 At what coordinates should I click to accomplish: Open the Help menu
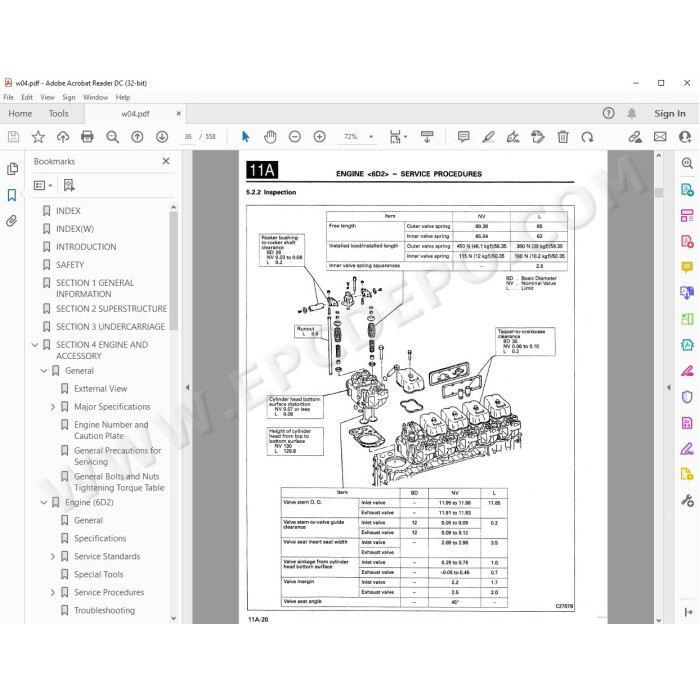[123, 97]
